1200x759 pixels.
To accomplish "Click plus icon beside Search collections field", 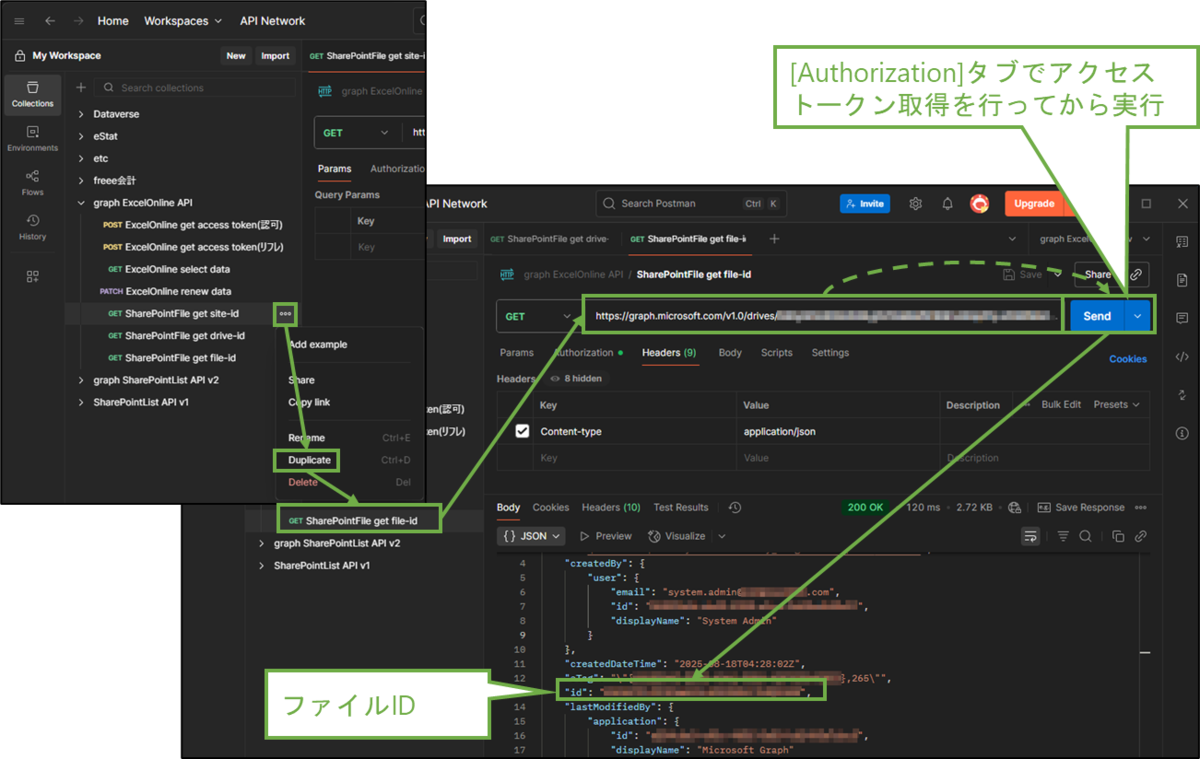I will [81, 88].
